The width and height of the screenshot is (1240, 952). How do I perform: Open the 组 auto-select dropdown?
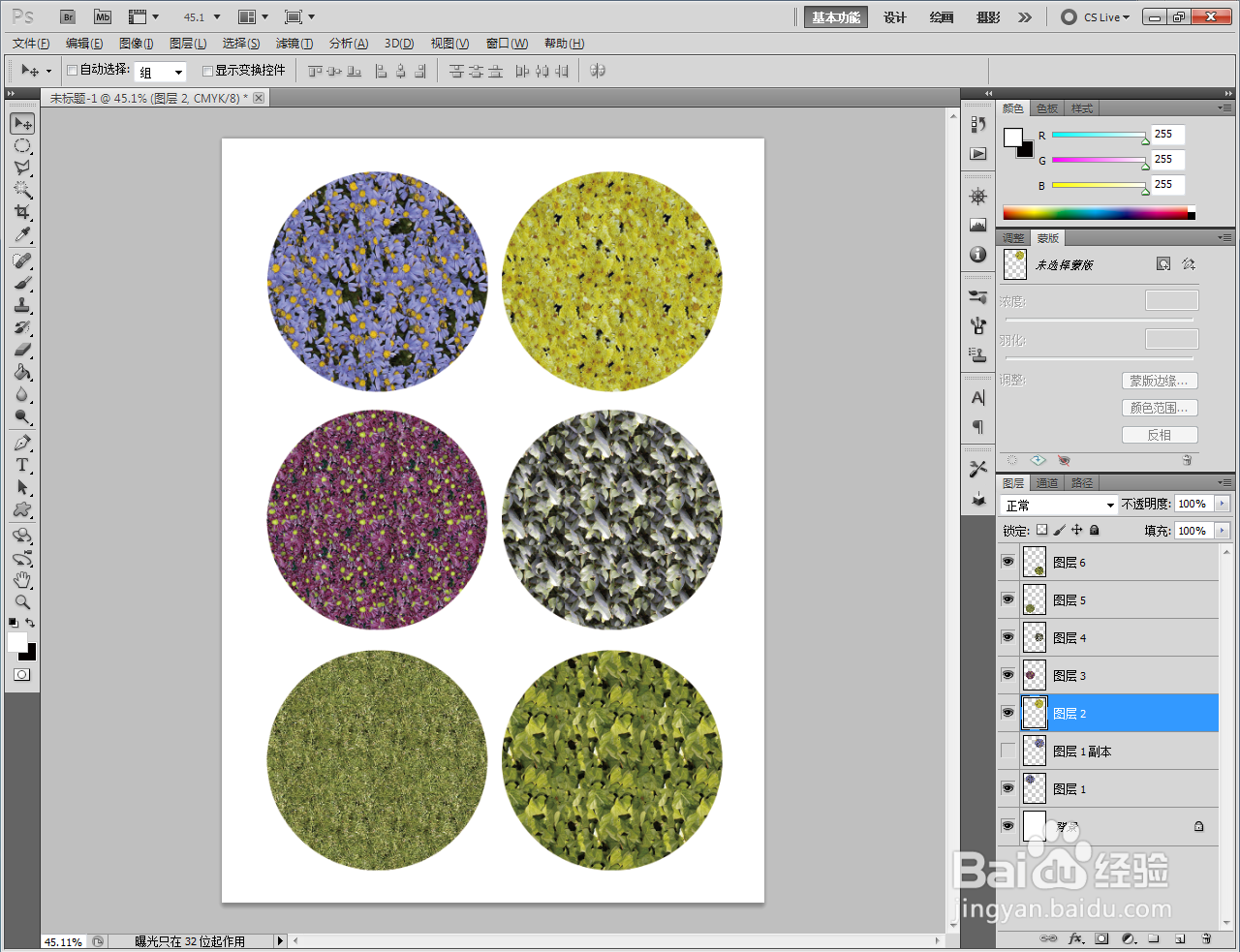pyautogui.click(x=161, y=72)
